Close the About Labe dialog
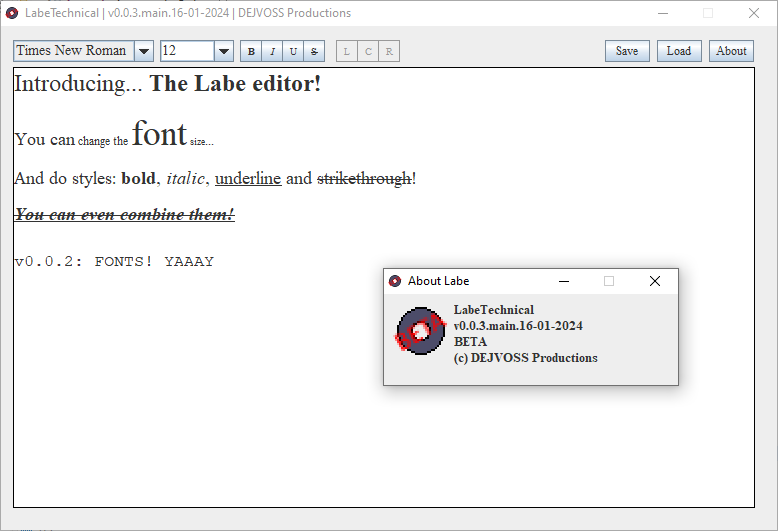This screenshot has width=778, height=531. (x=655, y=281)
